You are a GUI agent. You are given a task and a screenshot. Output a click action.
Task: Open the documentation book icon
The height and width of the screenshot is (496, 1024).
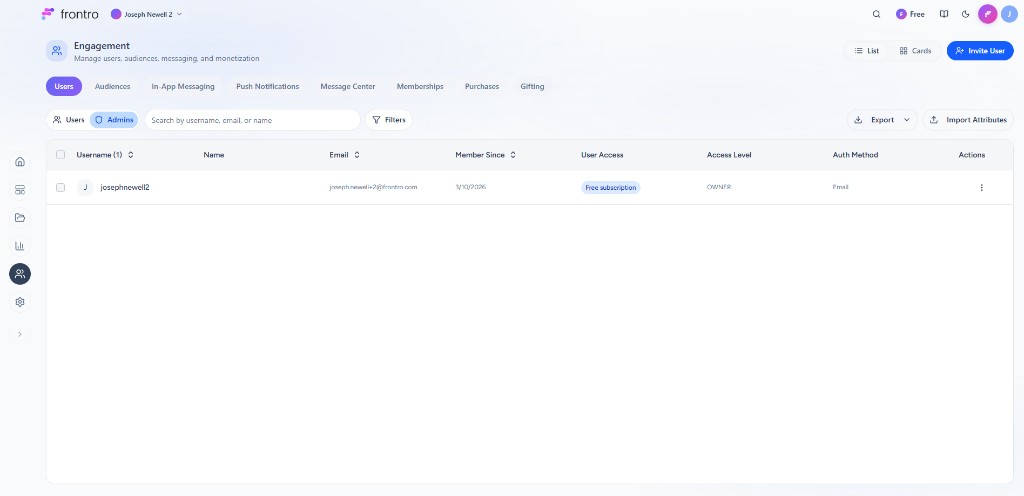click(944, 14)
